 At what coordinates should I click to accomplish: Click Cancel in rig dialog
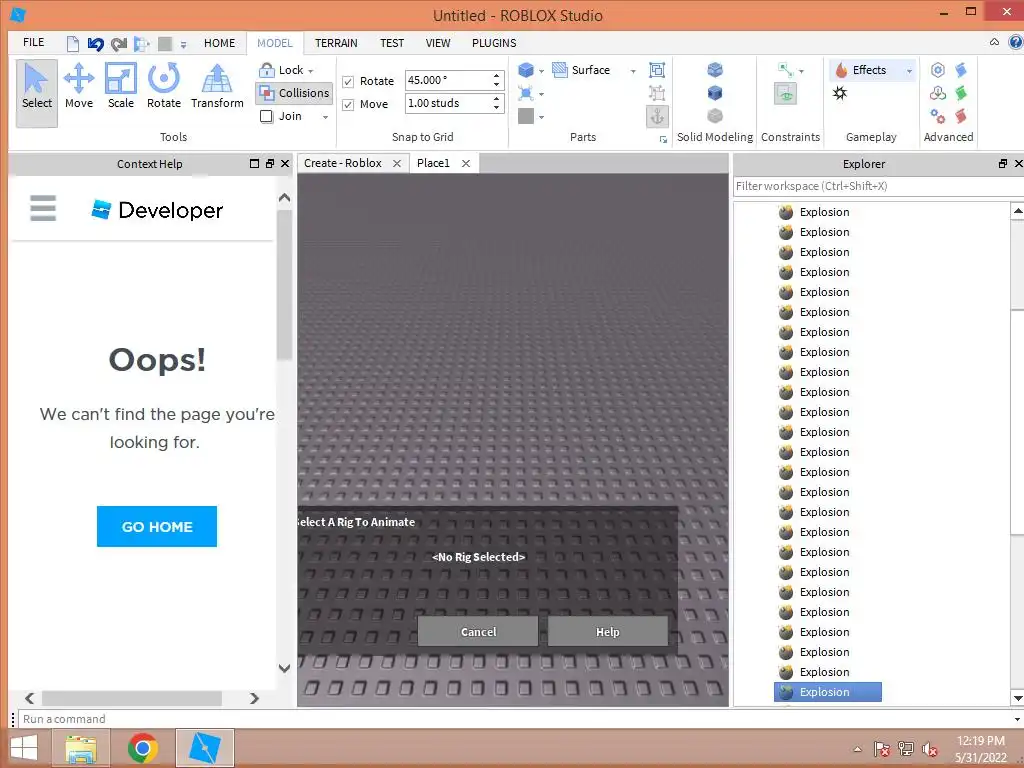pyautogui.click(x=478, y=632)
